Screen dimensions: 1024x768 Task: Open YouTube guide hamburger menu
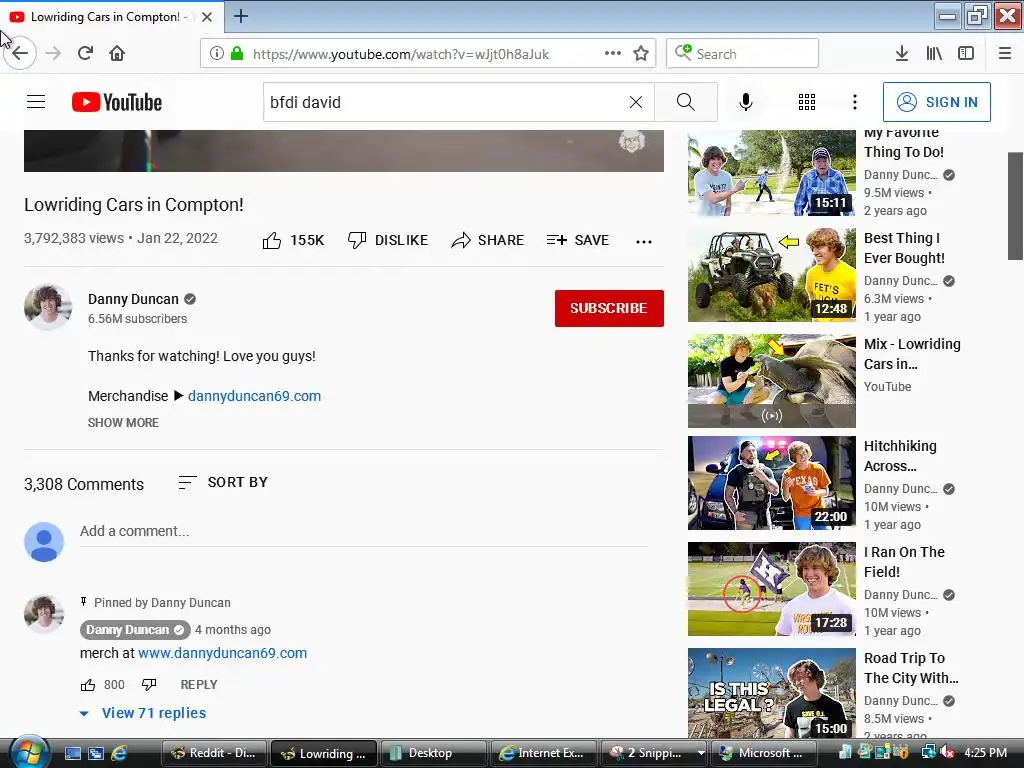[36, 102]
